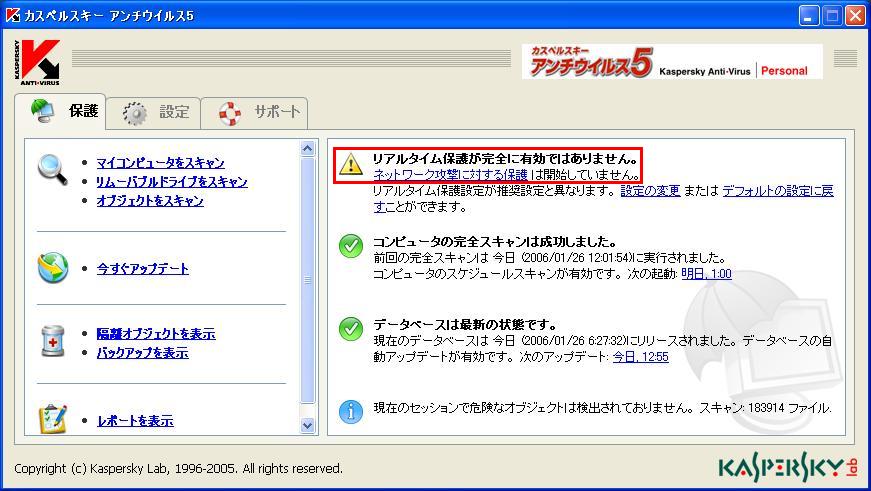871x491 pixels.
Task: Click the lifebuoy icon on サポート tab
Action: (x=229, y=113)
